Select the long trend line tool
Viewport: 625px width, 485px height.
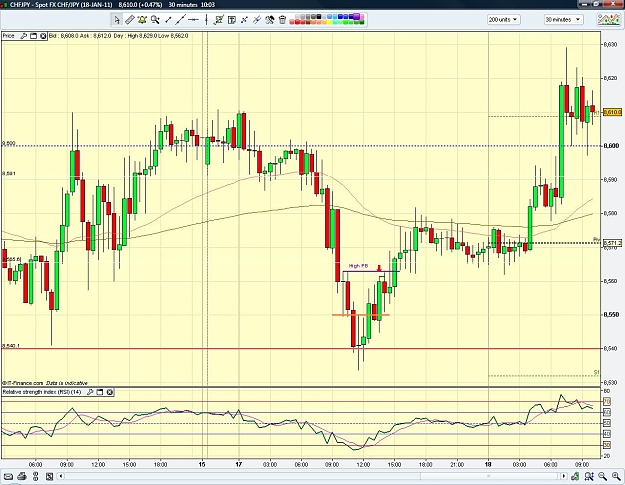pyautogui.click(x=181, y=20)
